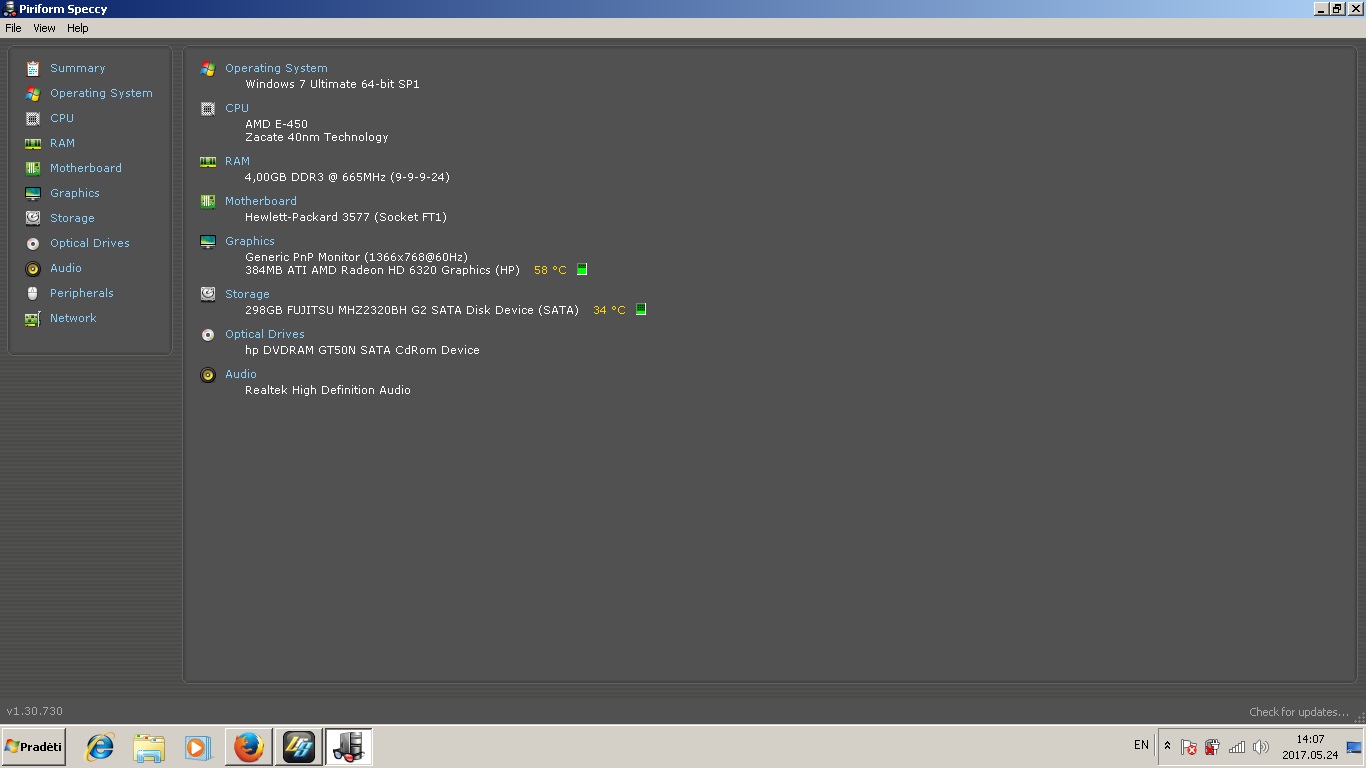The image size is (1366, 768).
Task: Click the Operating System sidebar icon
Action: [33, 93]
